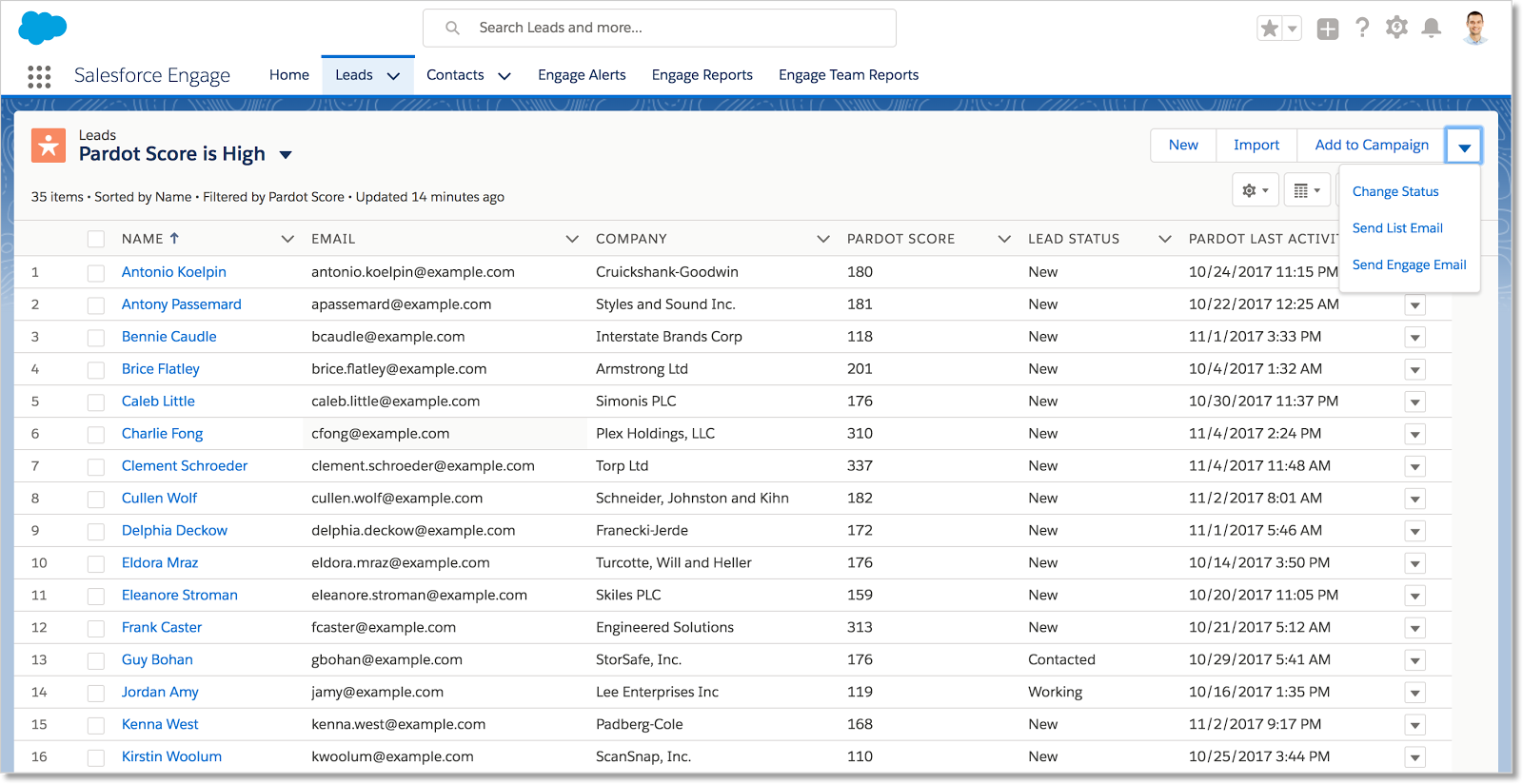Click the favorites star icon
The height and width of the screenshot is (784, 1523).
click(1269, 29)
